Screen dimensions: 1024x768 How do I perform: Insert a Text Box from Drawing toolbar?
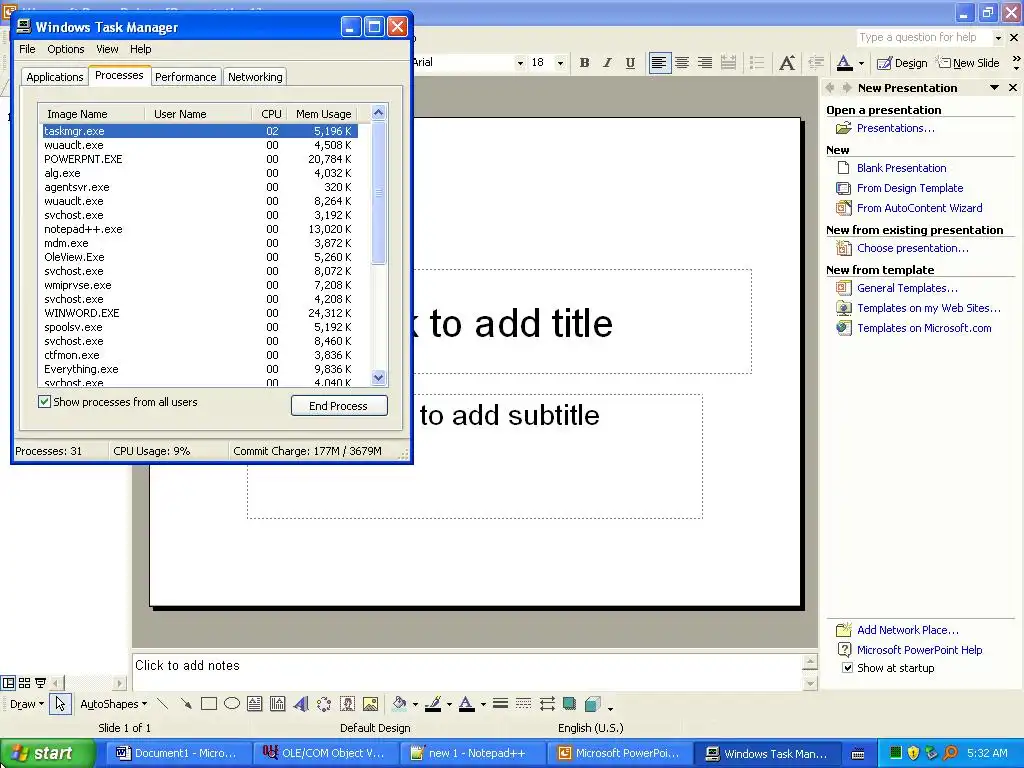[255, 704]
